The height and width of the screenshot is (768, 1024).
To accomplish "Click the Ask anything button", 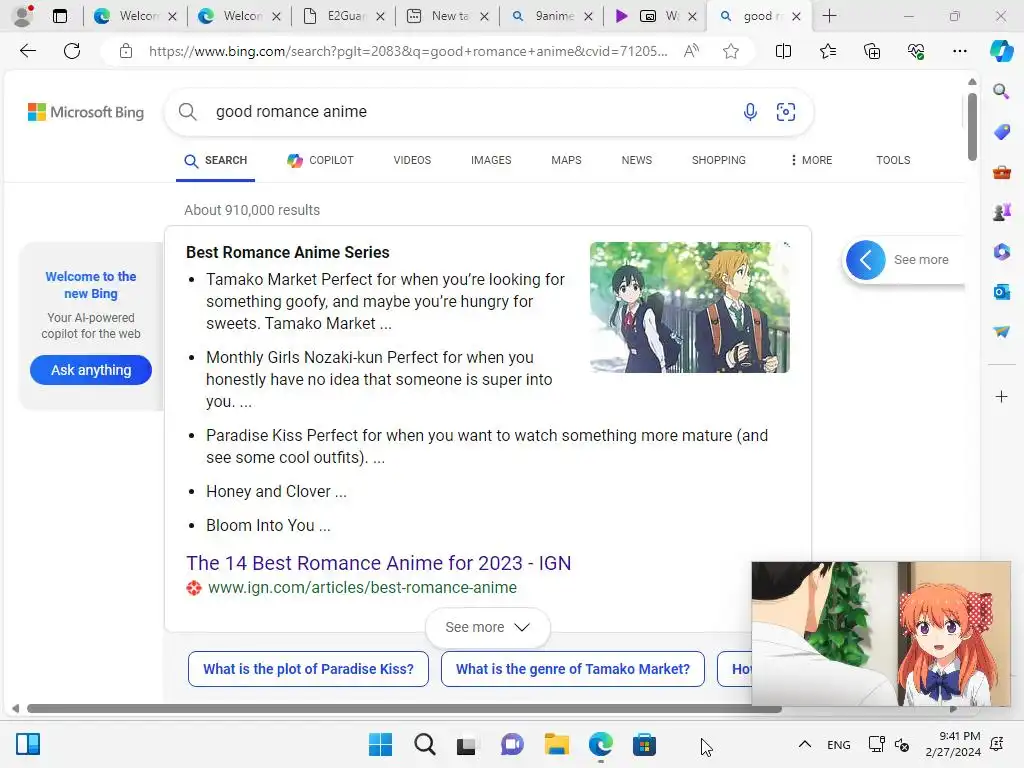I will point(91,370).
